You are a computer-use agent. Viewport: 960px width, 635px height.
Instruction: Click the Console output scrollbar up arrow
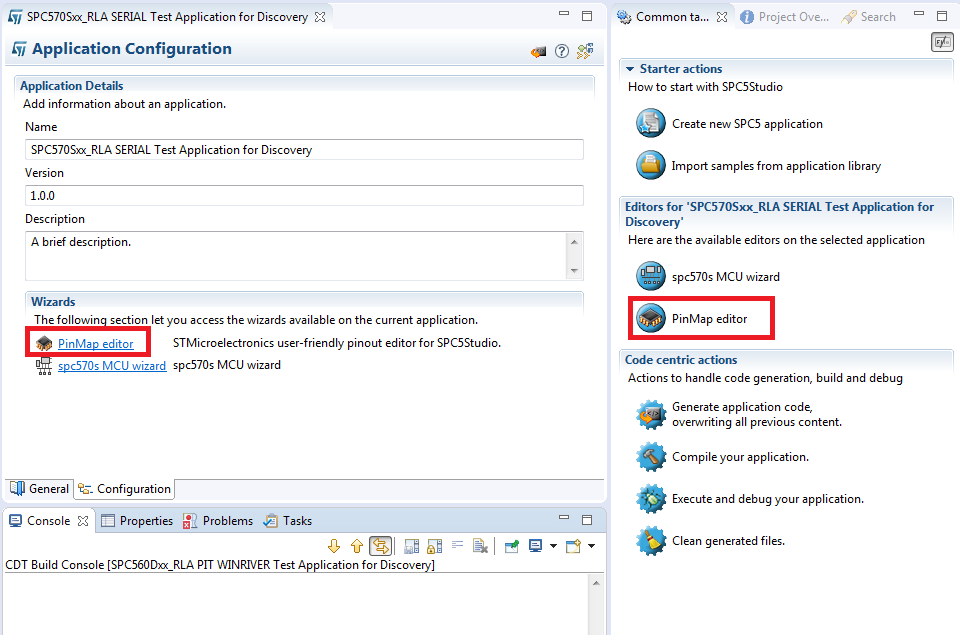coord(596,583)
